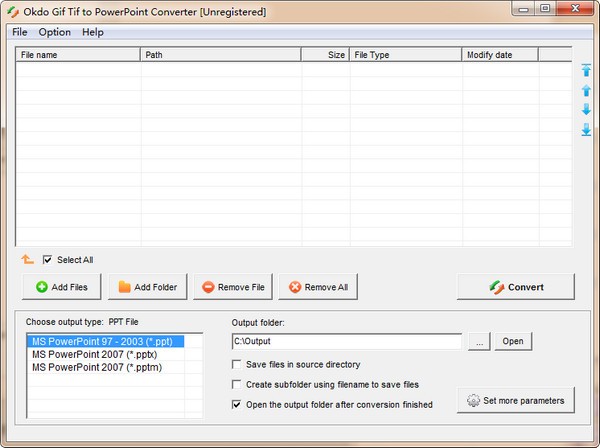Check Create subfolder using filename option

[236, 384]
